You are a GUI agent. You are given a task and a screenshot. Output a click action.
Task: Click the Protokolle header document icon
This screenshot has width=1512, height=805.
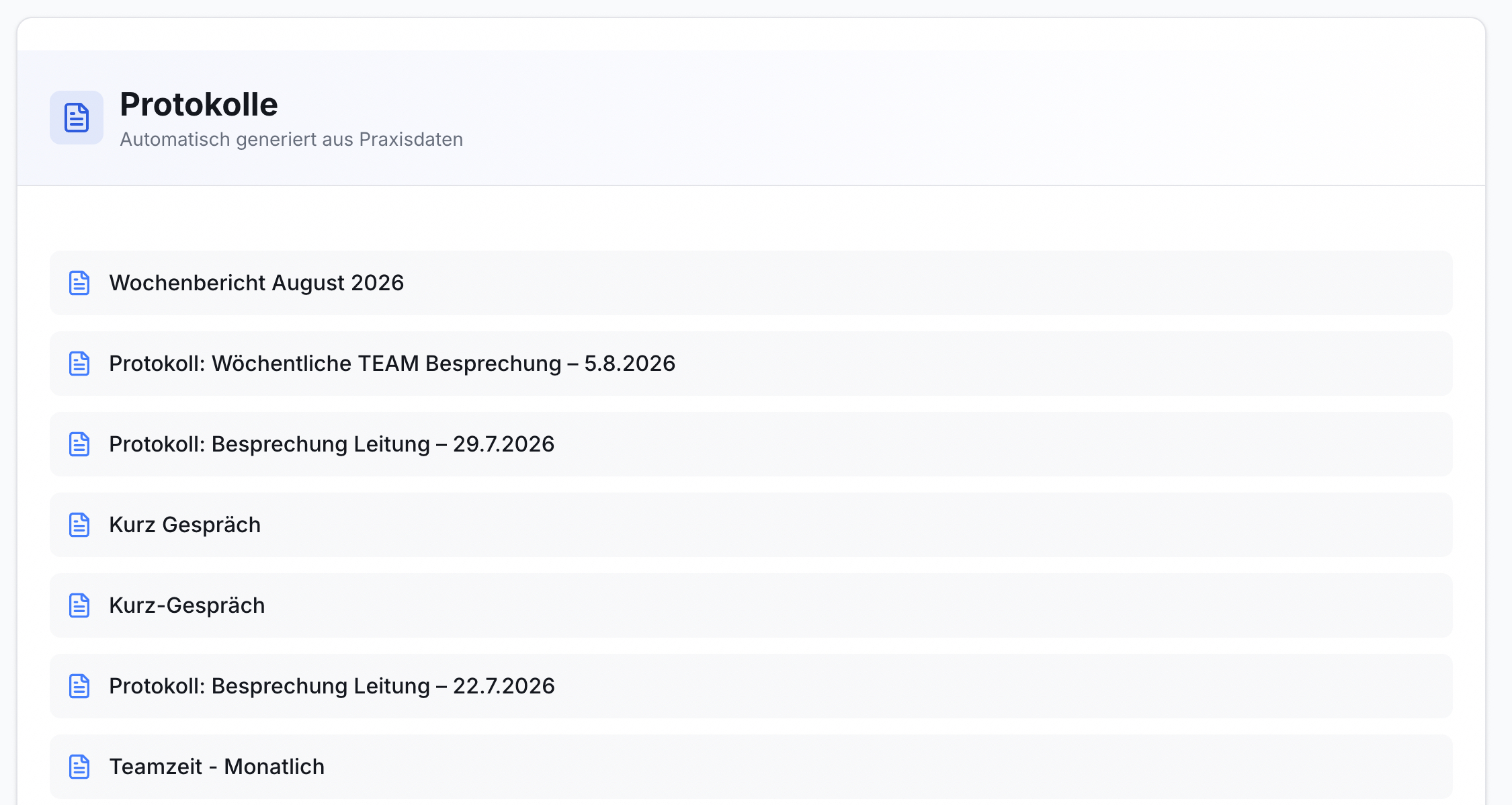click(77, 118)
